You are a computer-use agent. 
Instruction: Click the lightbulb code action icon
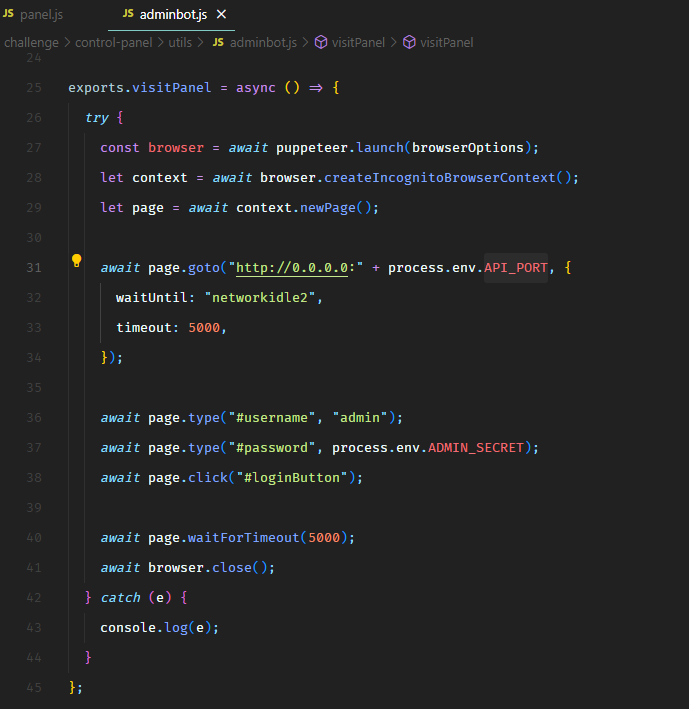point(76,261)
